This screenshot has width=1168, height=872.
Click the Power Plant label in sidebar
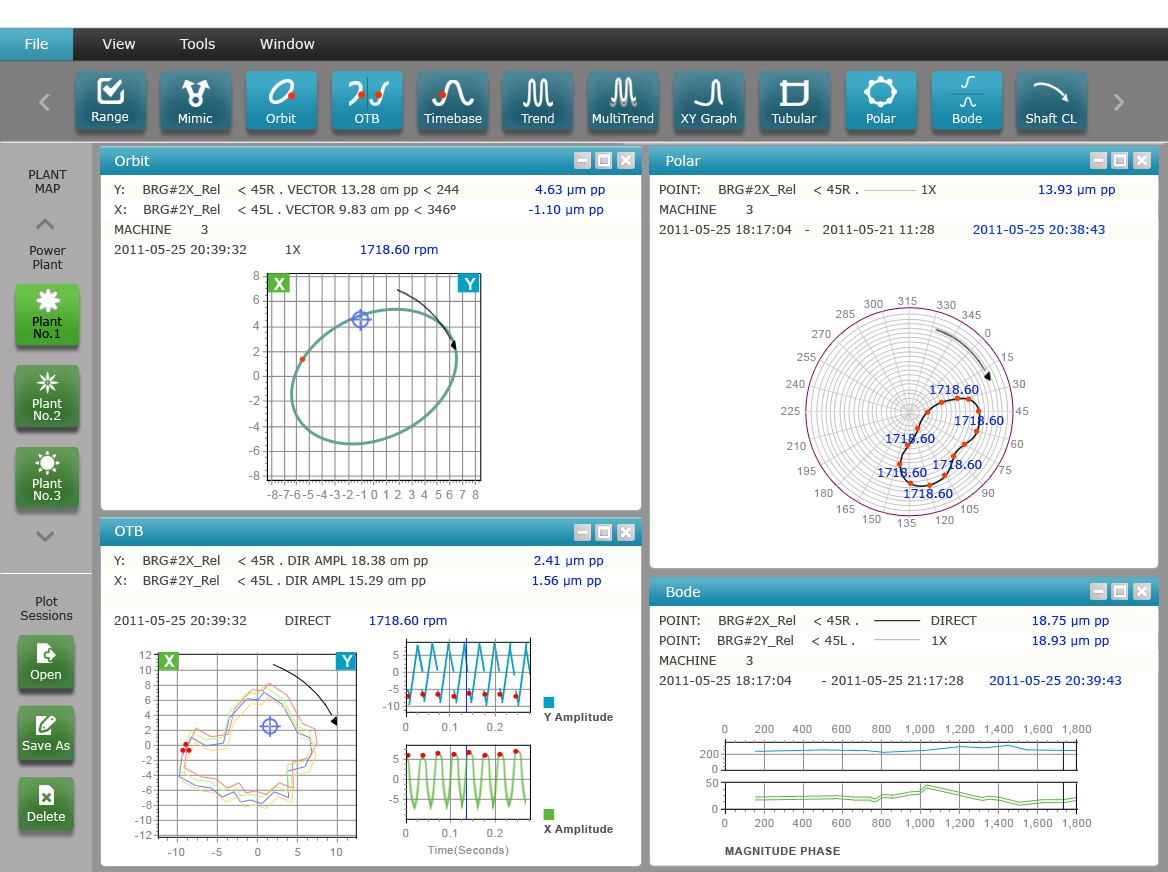(x=47, y=258)
